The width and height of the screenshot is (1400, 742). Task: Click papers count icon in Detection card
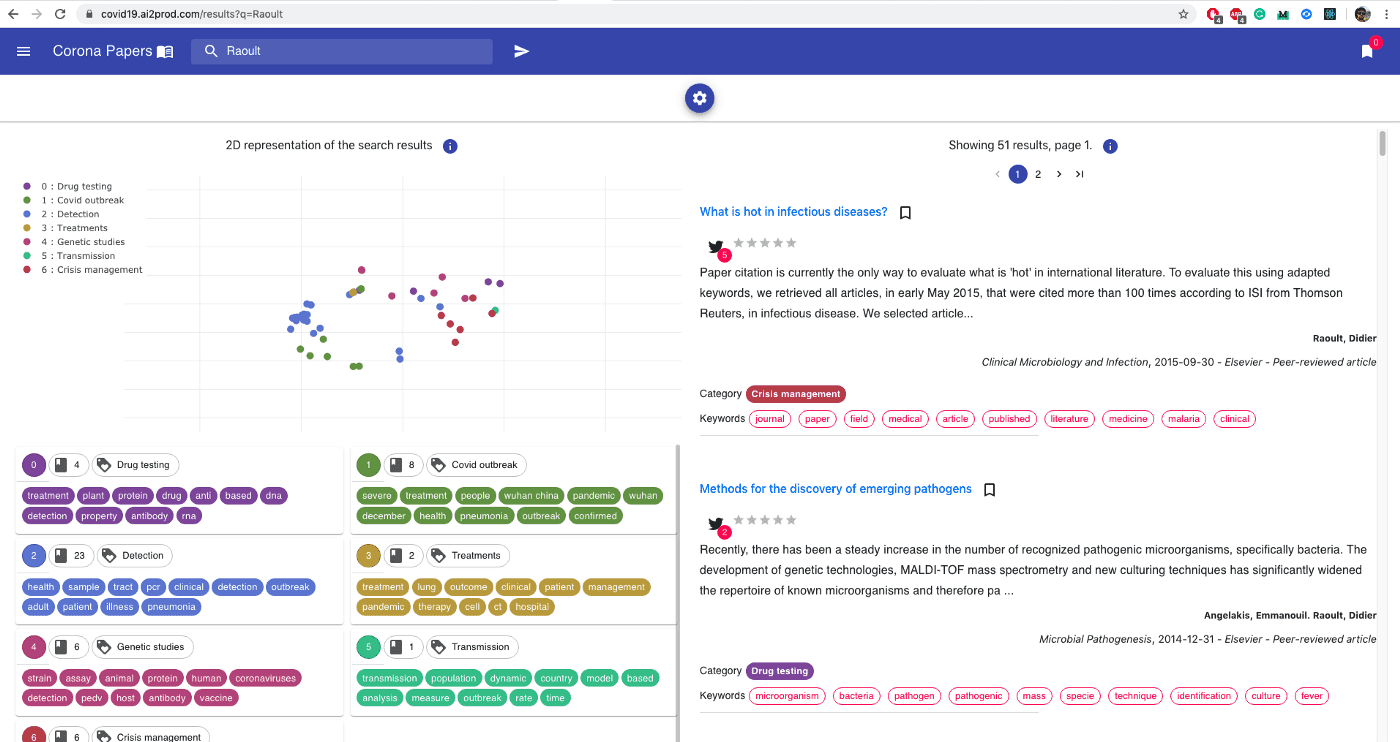[59, 556]
